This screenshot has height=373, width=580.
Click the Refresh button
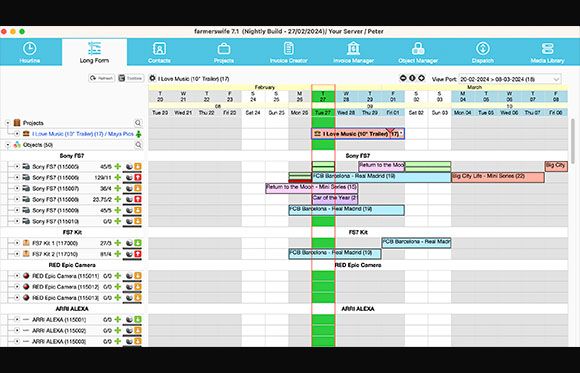(101, 78)
